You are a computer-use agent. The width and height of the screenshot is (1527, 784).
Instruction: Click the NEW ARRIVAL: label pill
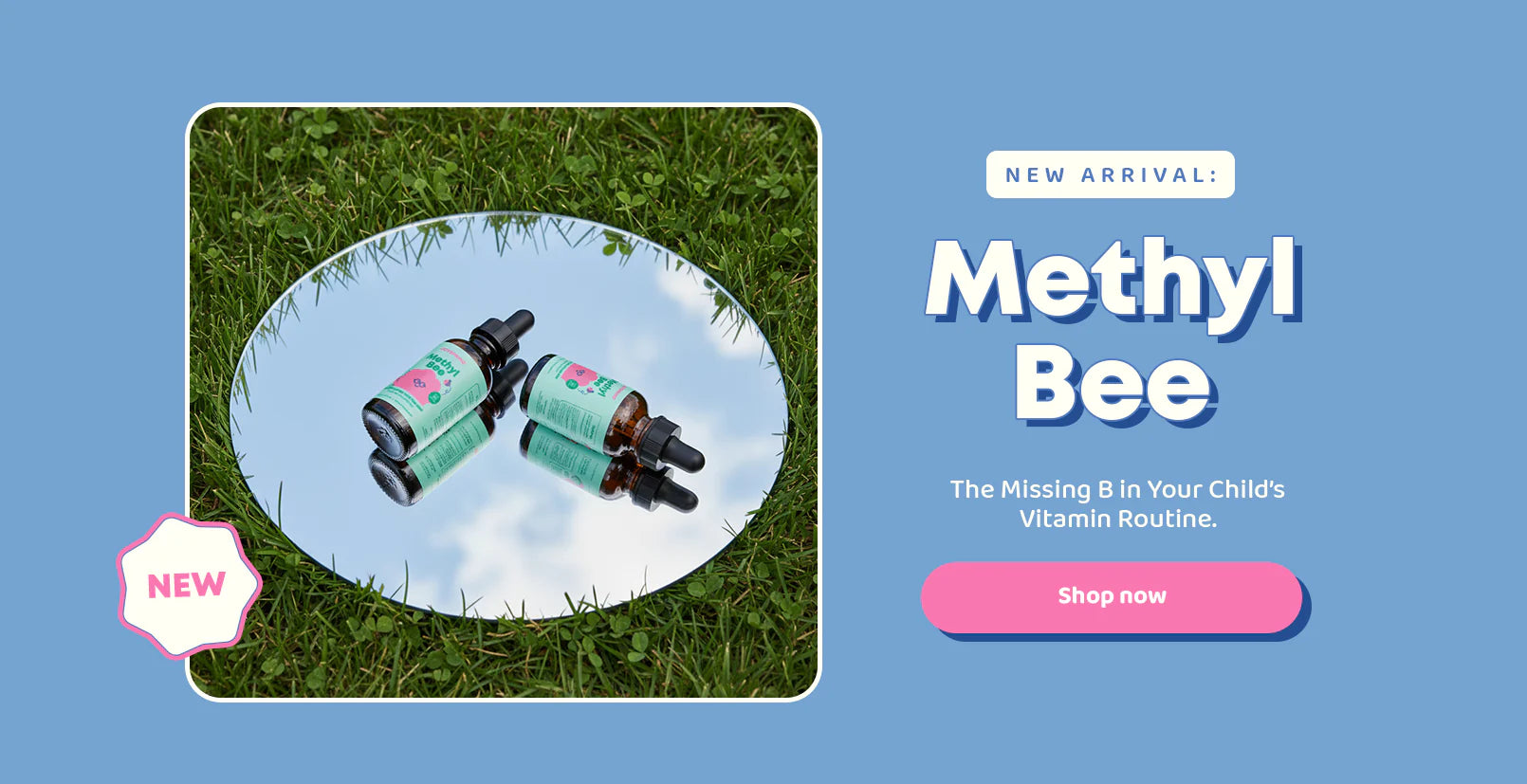coord(1111,174)
